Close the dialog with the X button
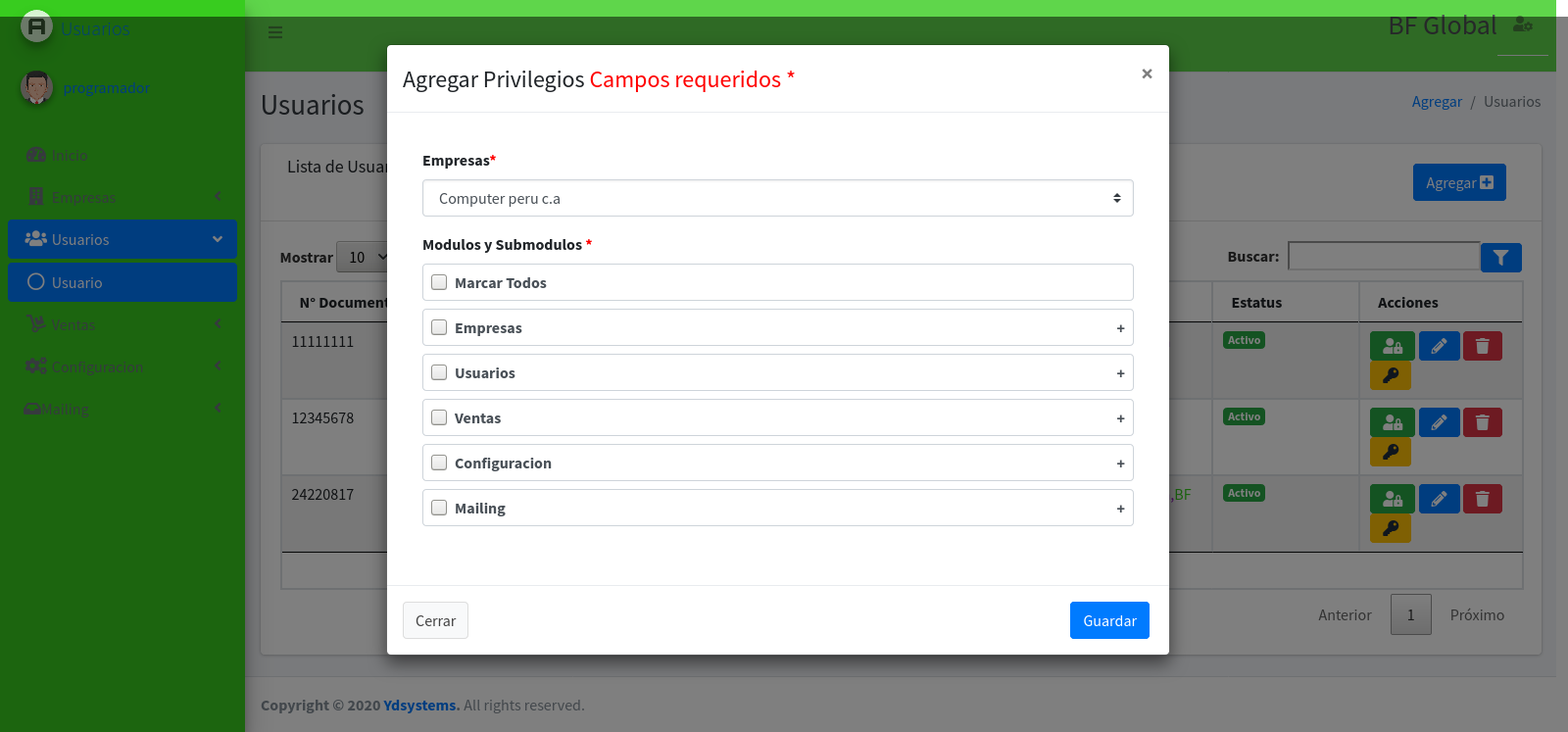This screenshot has width=1568, height=732. (1146, 73)
